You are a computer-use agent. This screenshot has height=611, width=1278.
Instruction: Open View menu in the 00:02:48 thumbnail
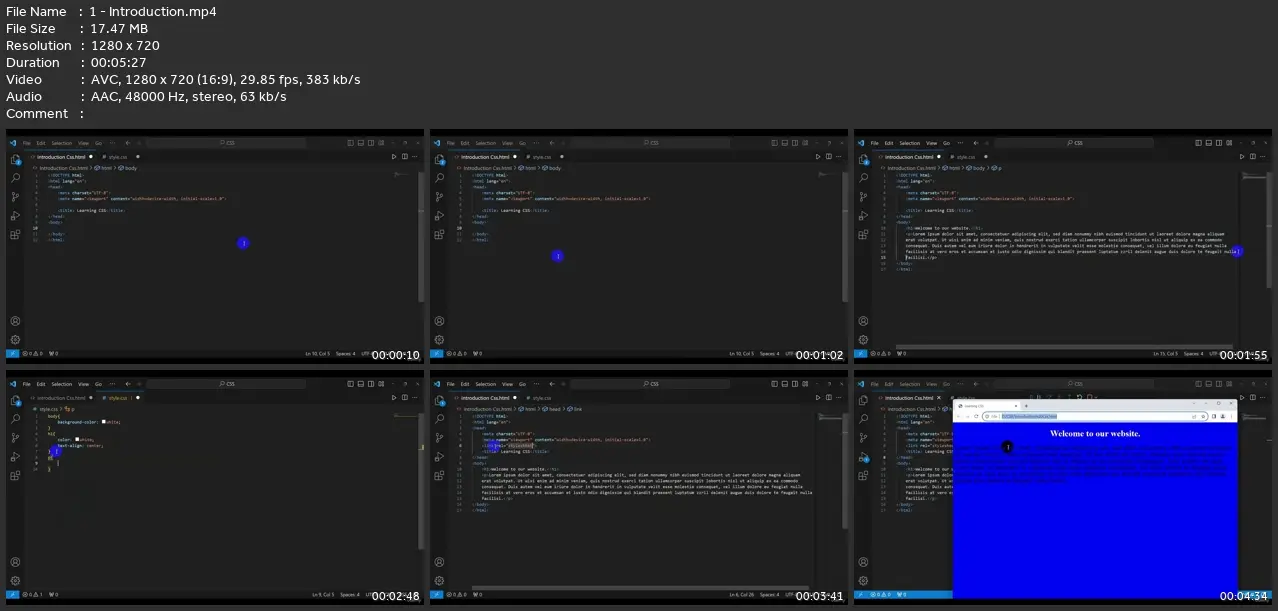coord(83,384)
